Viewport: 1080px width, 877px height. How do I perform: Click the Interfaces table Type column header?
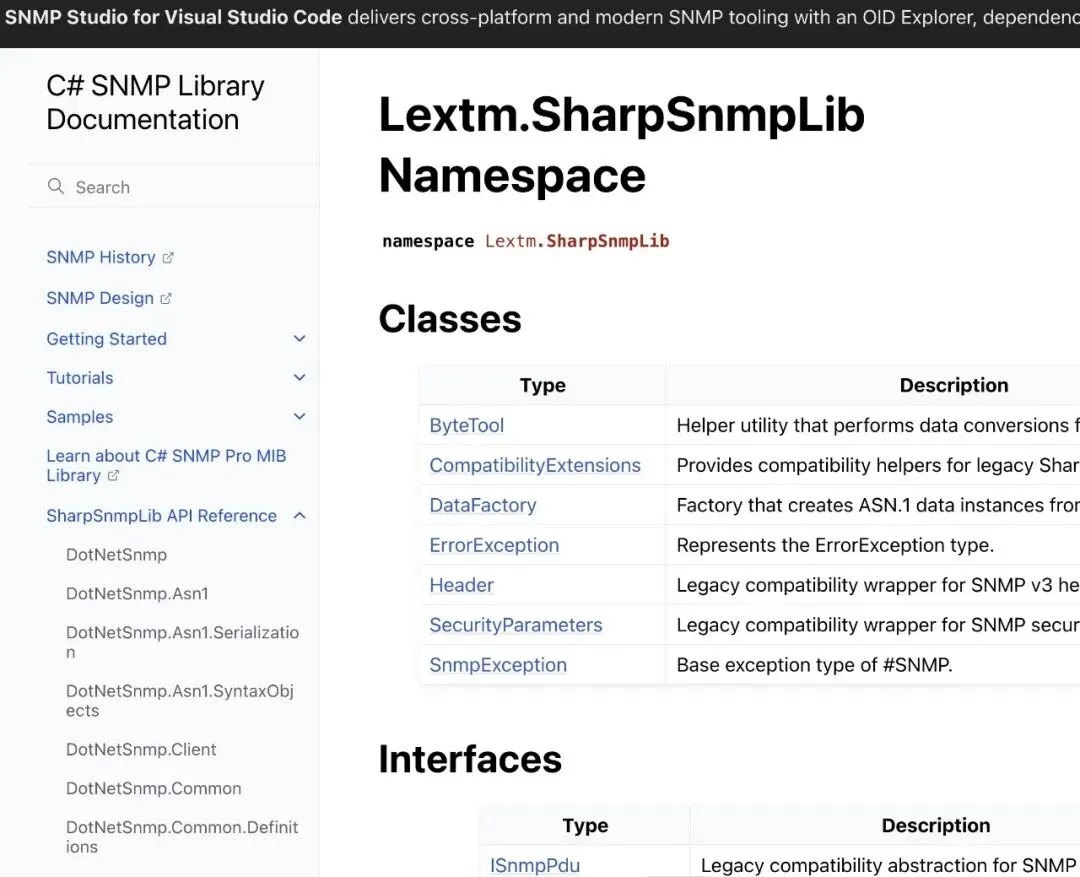(x=585, y=825)
